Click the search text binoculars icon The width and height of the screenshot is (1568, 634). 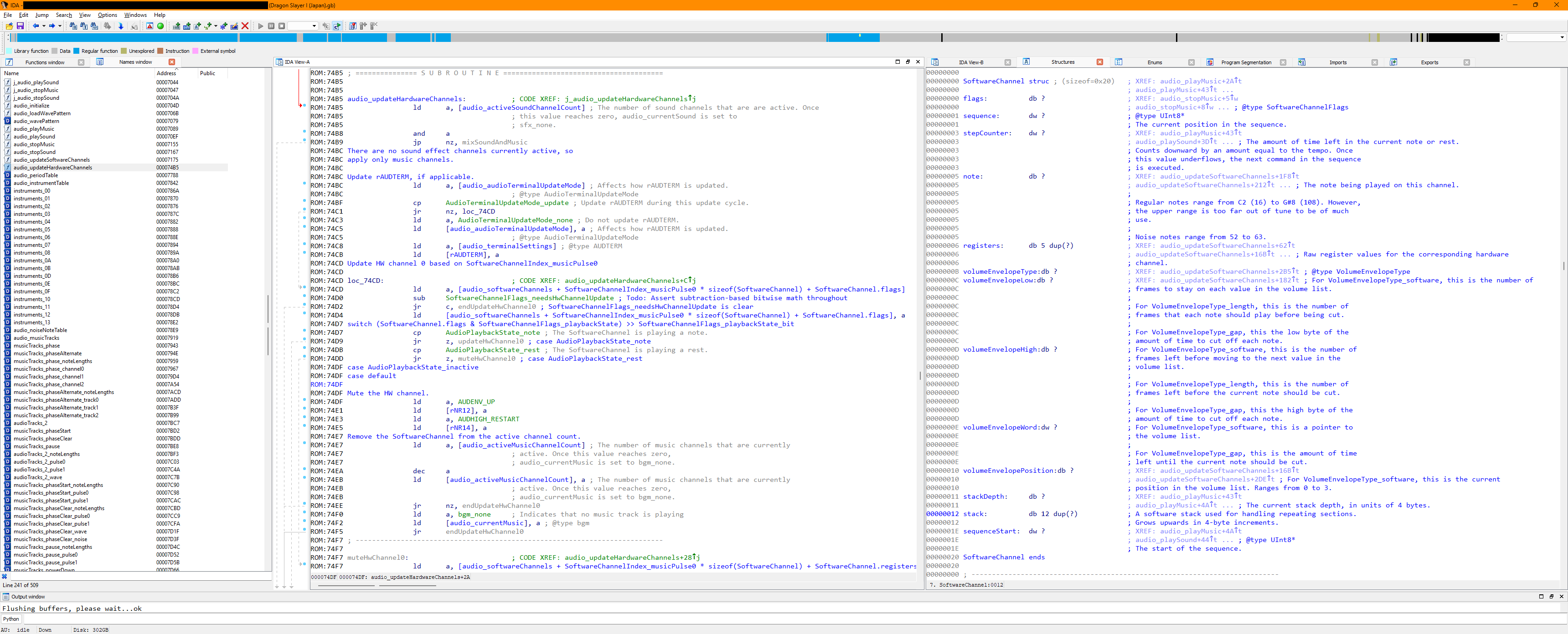84,26
